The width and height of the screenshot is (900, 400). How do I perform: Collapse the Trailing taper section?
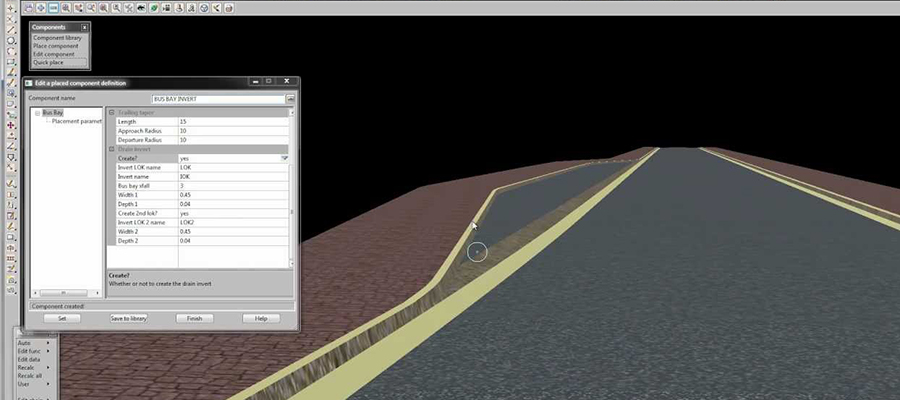111,112
